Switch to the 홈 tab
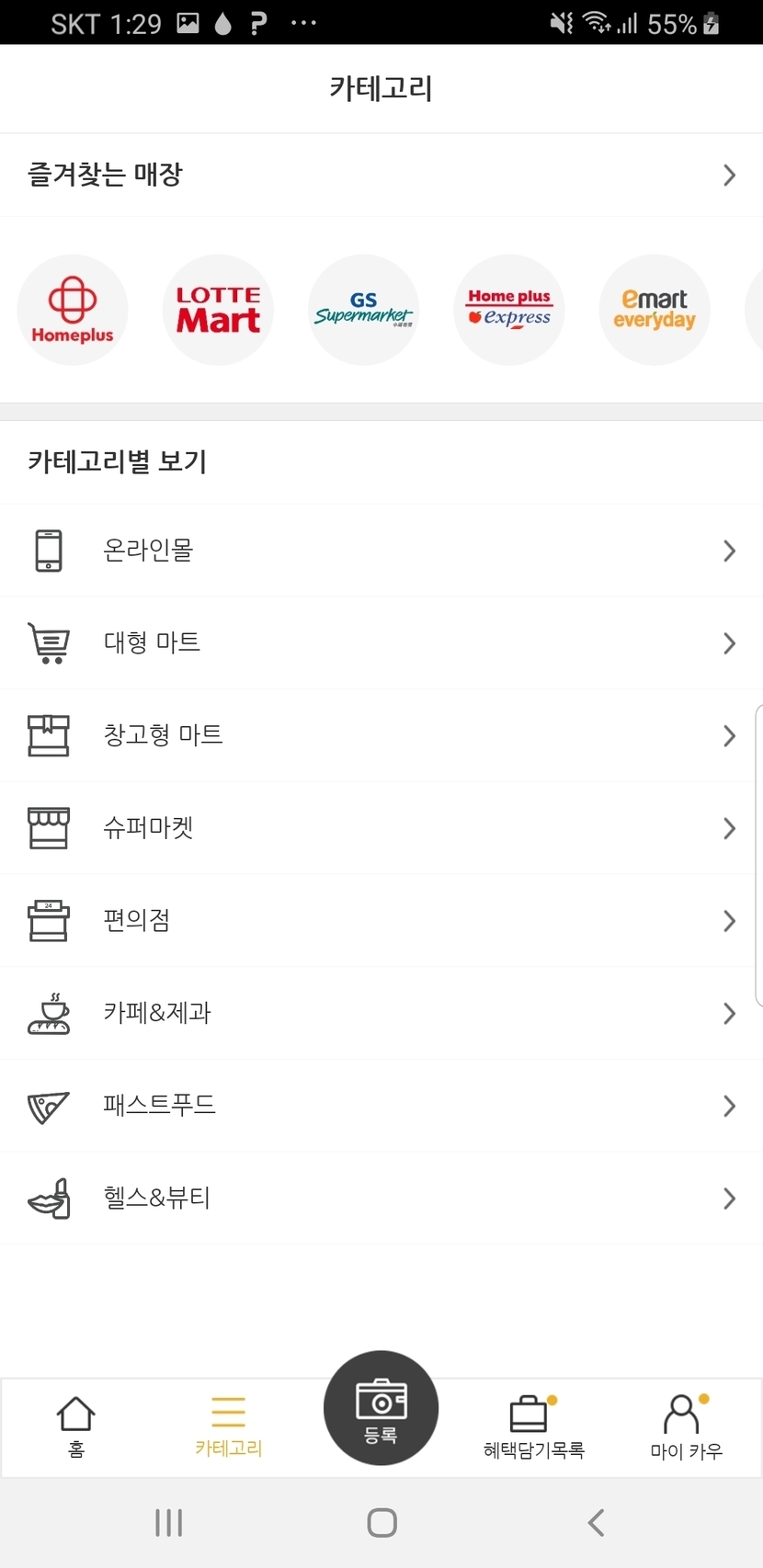The height and width of the screenshot is (1568, 763). pyautogui.click(x=76, y=1427)
